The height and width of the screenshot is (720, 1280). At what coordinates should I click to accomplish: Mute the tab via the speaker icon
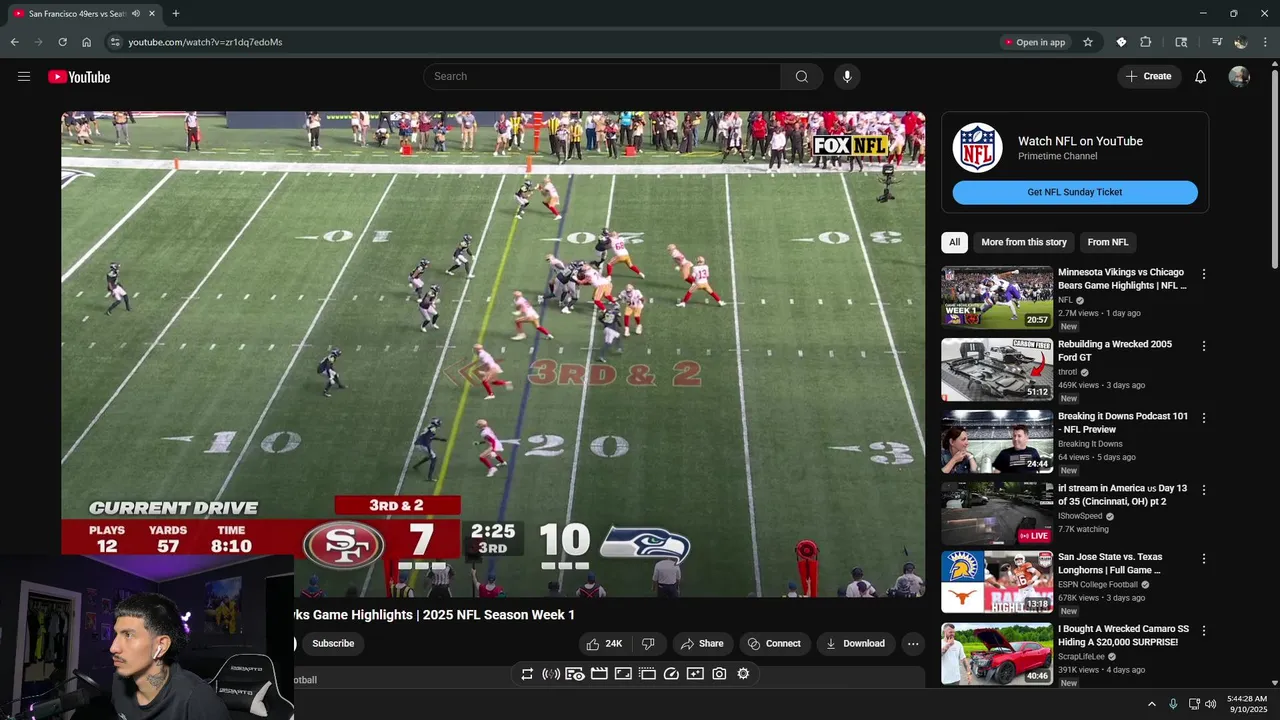pos(136,14)
